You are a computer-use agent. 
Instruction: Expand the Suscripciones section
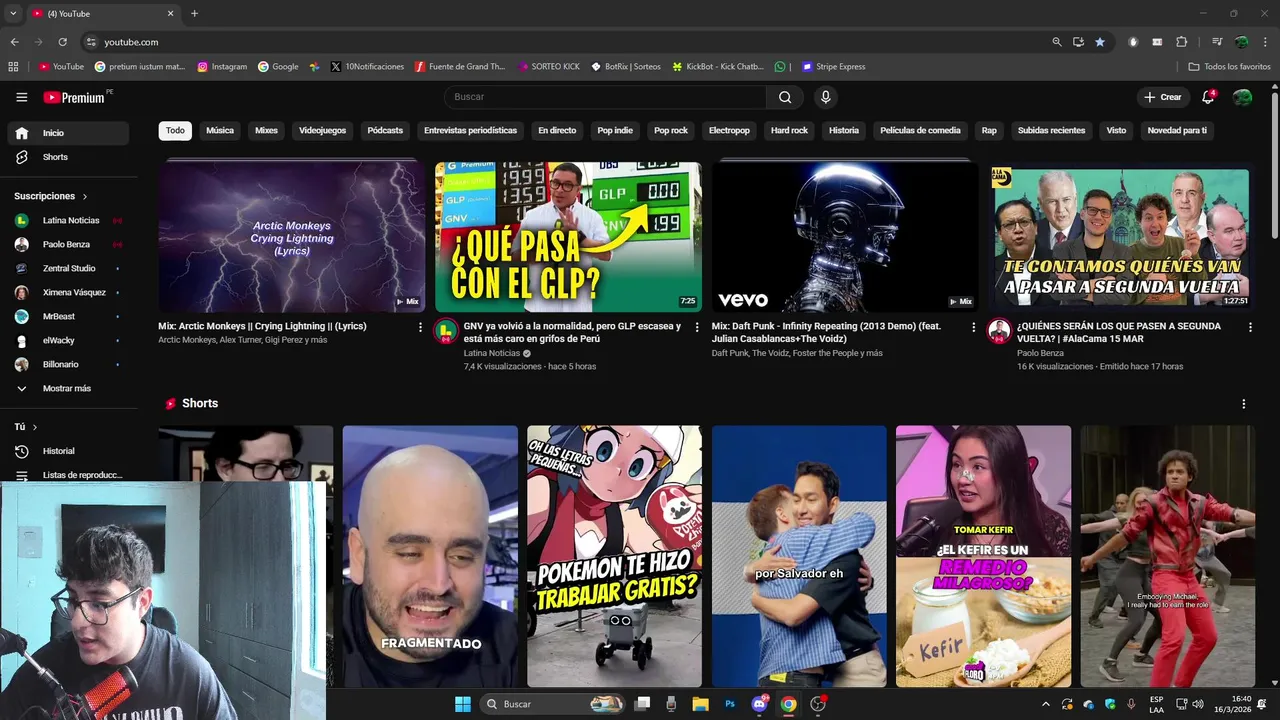(51, 196)
